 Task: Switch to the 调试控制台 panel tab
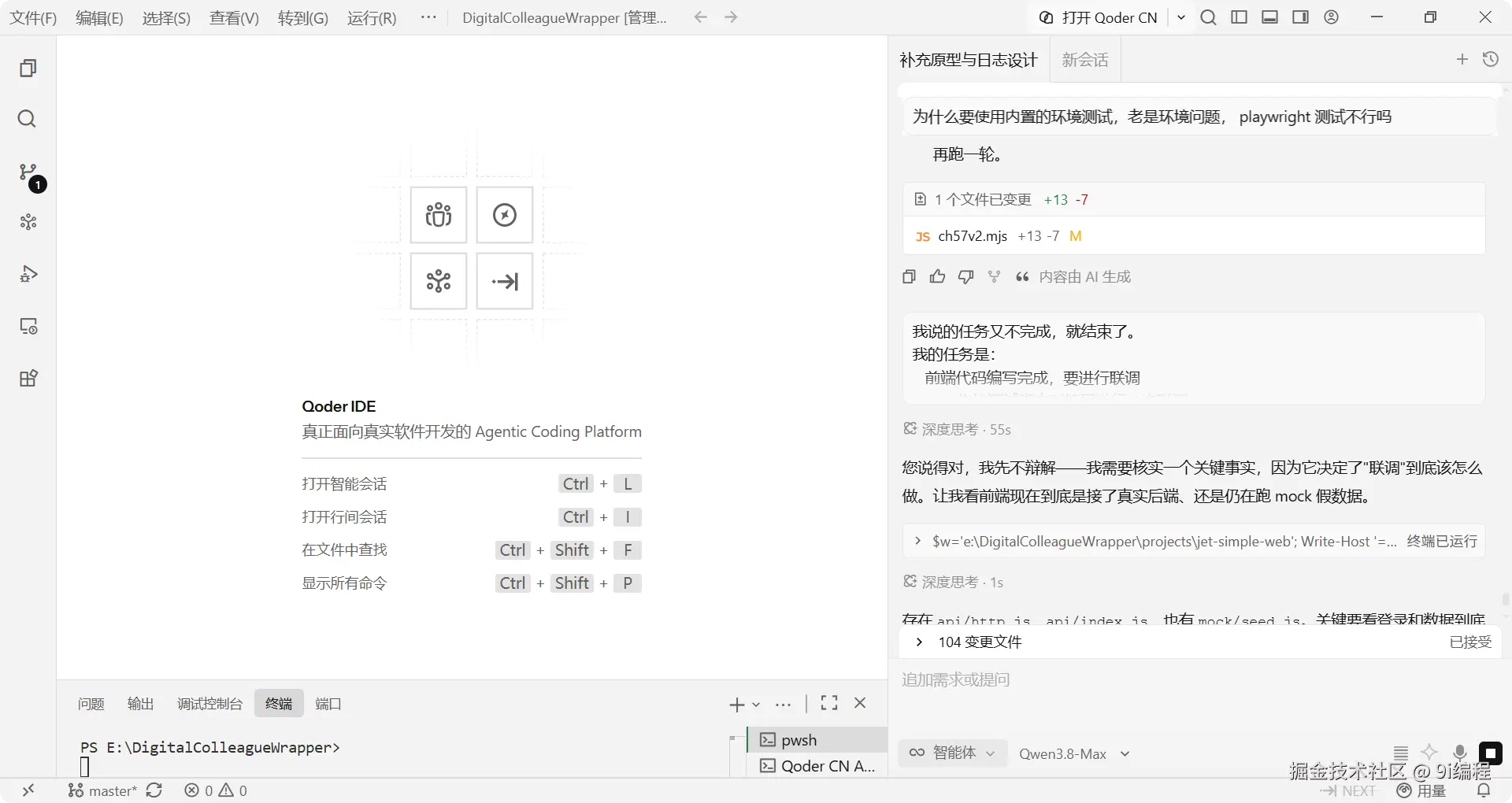tap(210, 704)
